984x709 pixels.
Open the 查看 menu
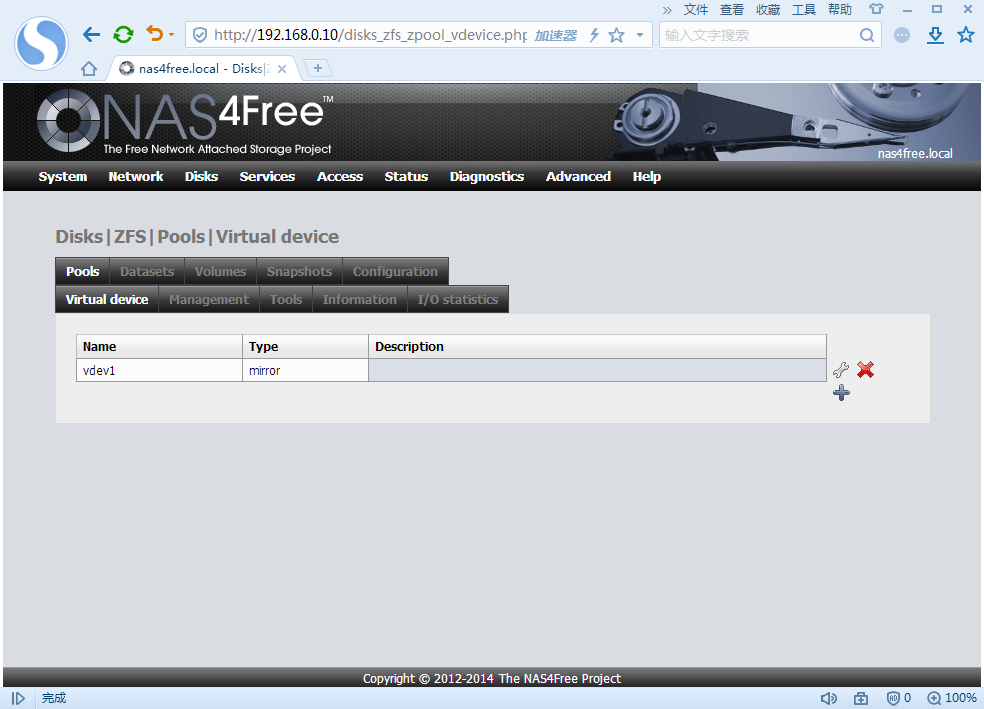[732, 9]
